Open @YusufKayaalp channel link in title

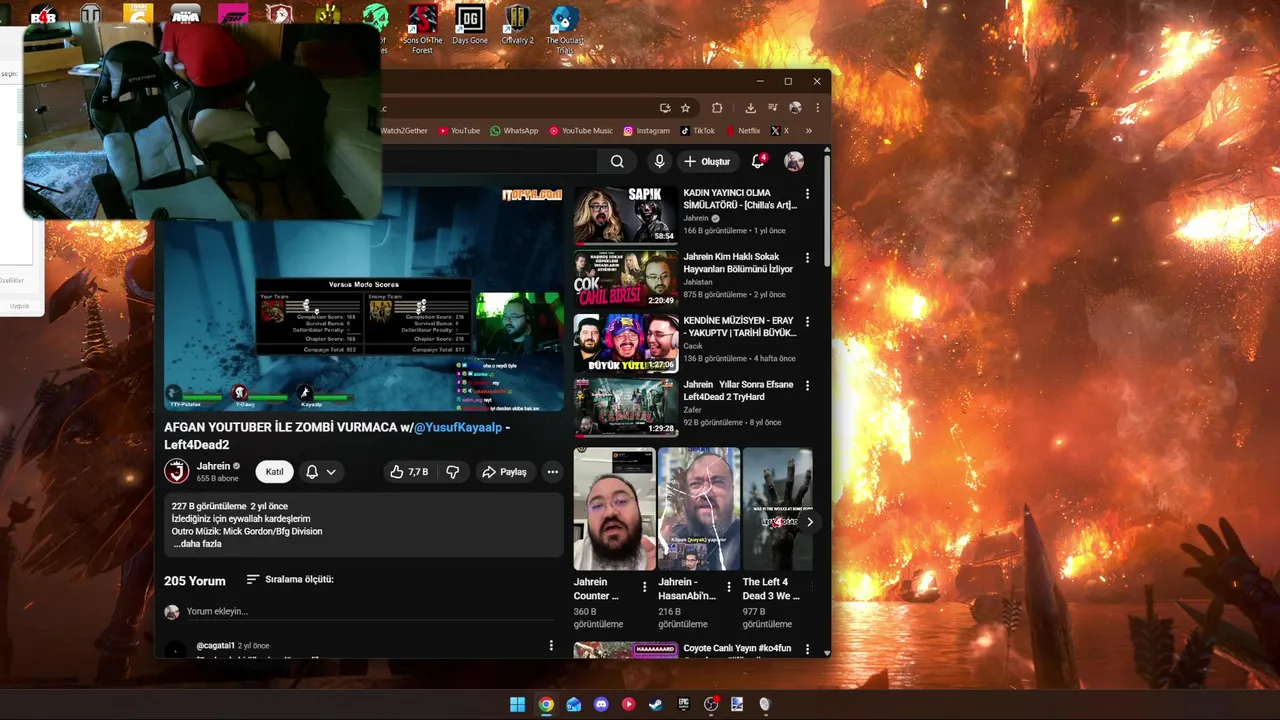(458, 427)
